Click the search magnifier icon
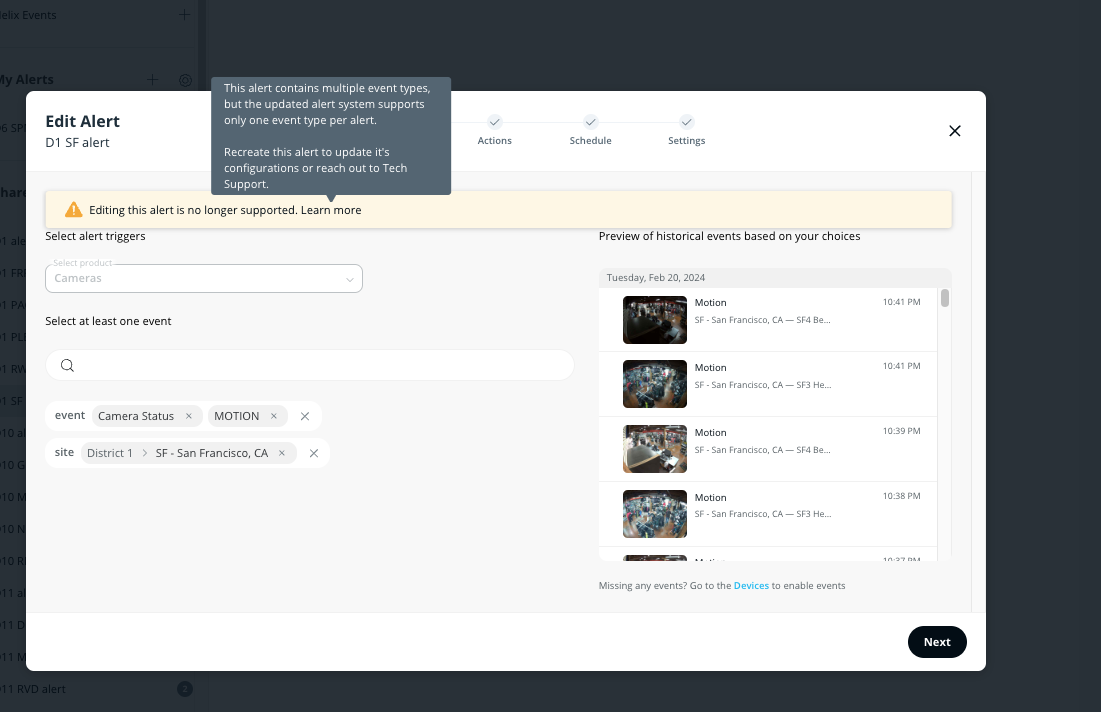Image resolution: width=1101 pixels, height=712 pixels. (x=67, y=365)
